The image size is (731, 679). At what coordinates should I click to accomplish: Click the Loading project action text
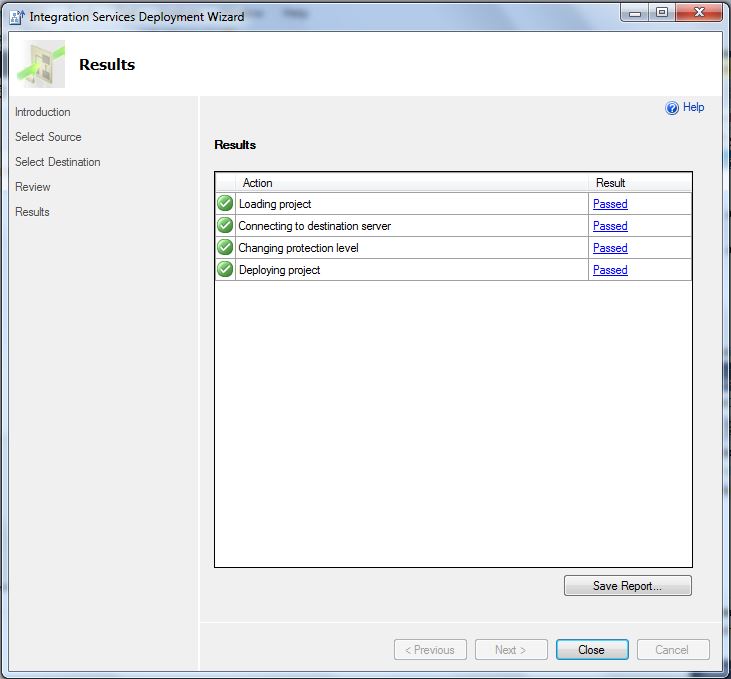click(x=275, y=204)
